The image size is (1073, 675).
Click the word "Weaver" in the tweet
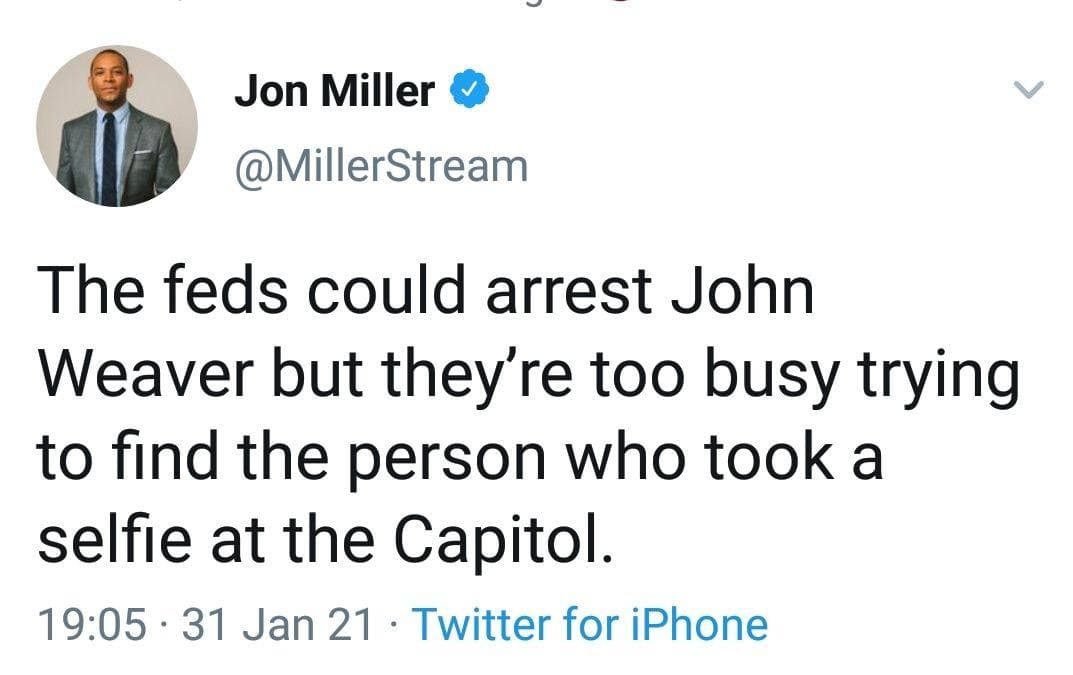click(x=138, y=378)
